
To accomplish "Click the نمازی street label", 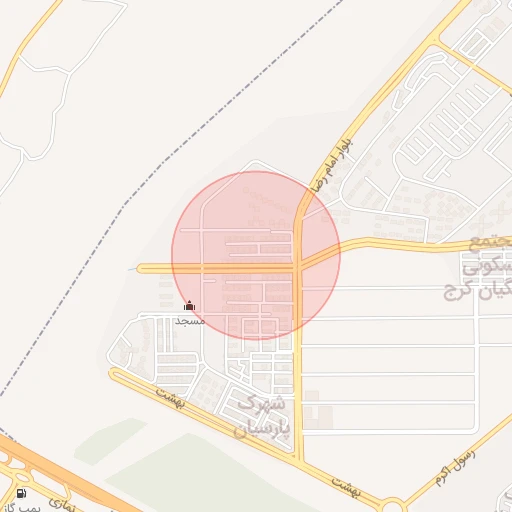I will 63,505.
